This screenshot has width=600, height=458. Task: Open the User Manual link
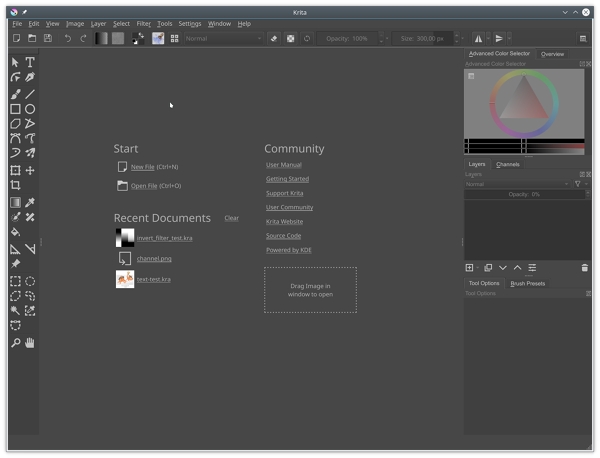point(284,165)
